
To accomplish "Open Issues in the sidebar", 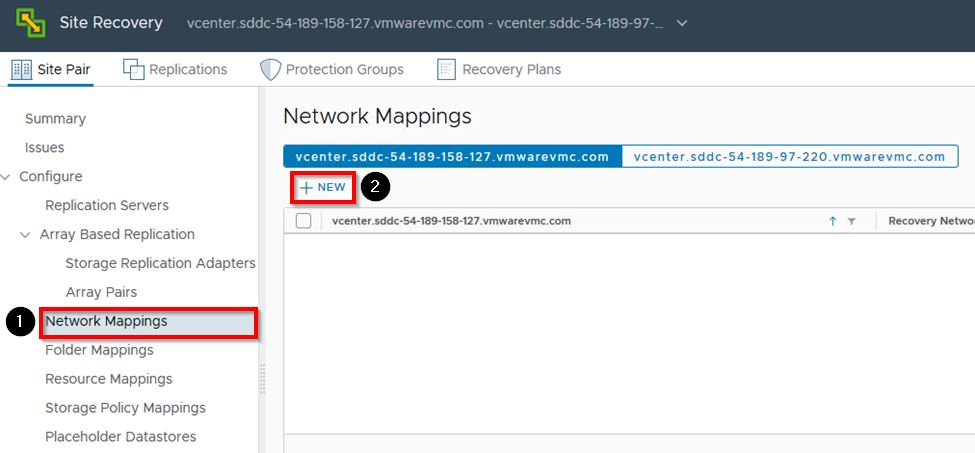I will [44, 148].
